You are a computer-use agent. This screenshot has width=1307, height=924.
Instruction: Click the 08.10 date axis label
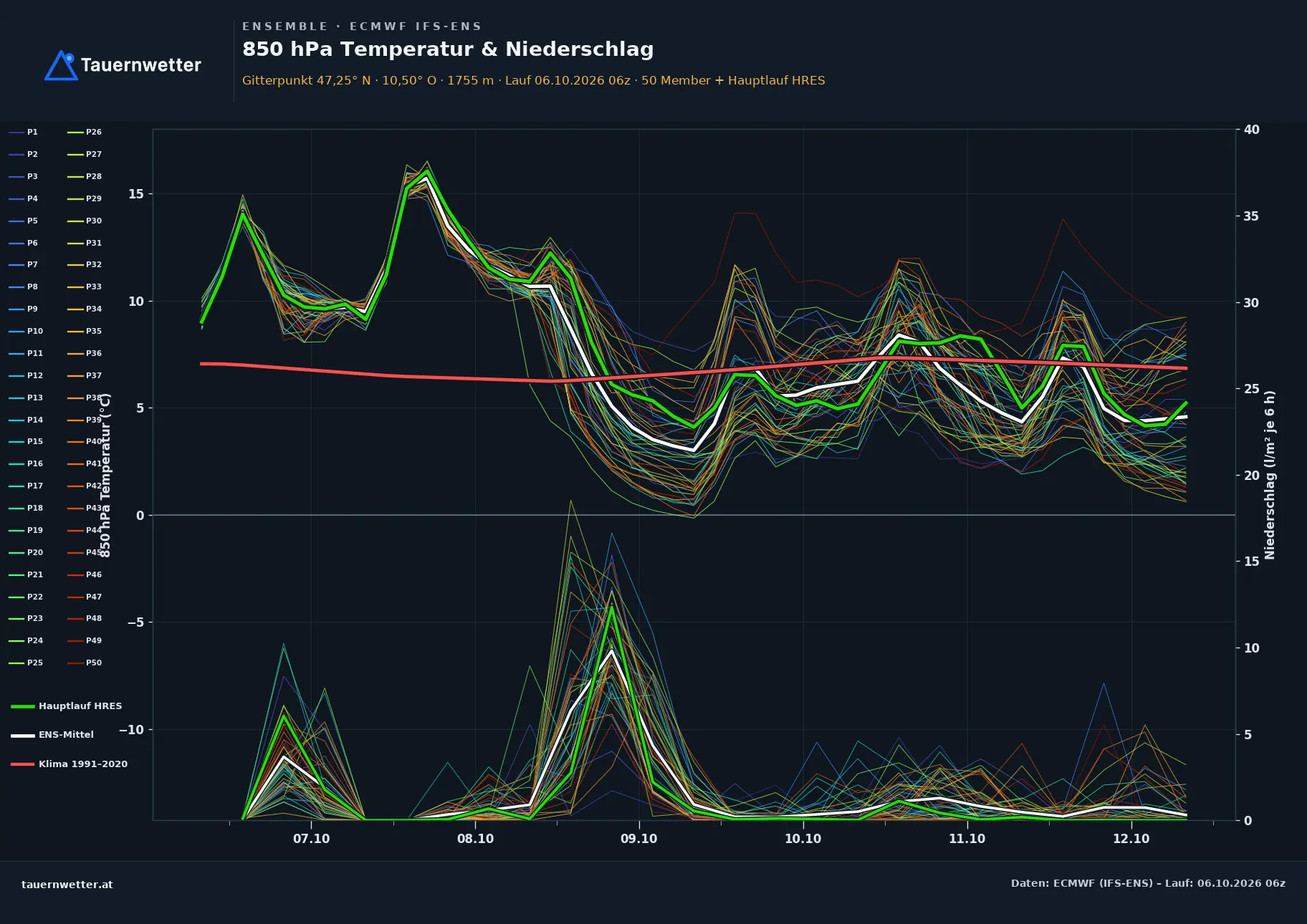pyautogui.click(x=476, y=839)
